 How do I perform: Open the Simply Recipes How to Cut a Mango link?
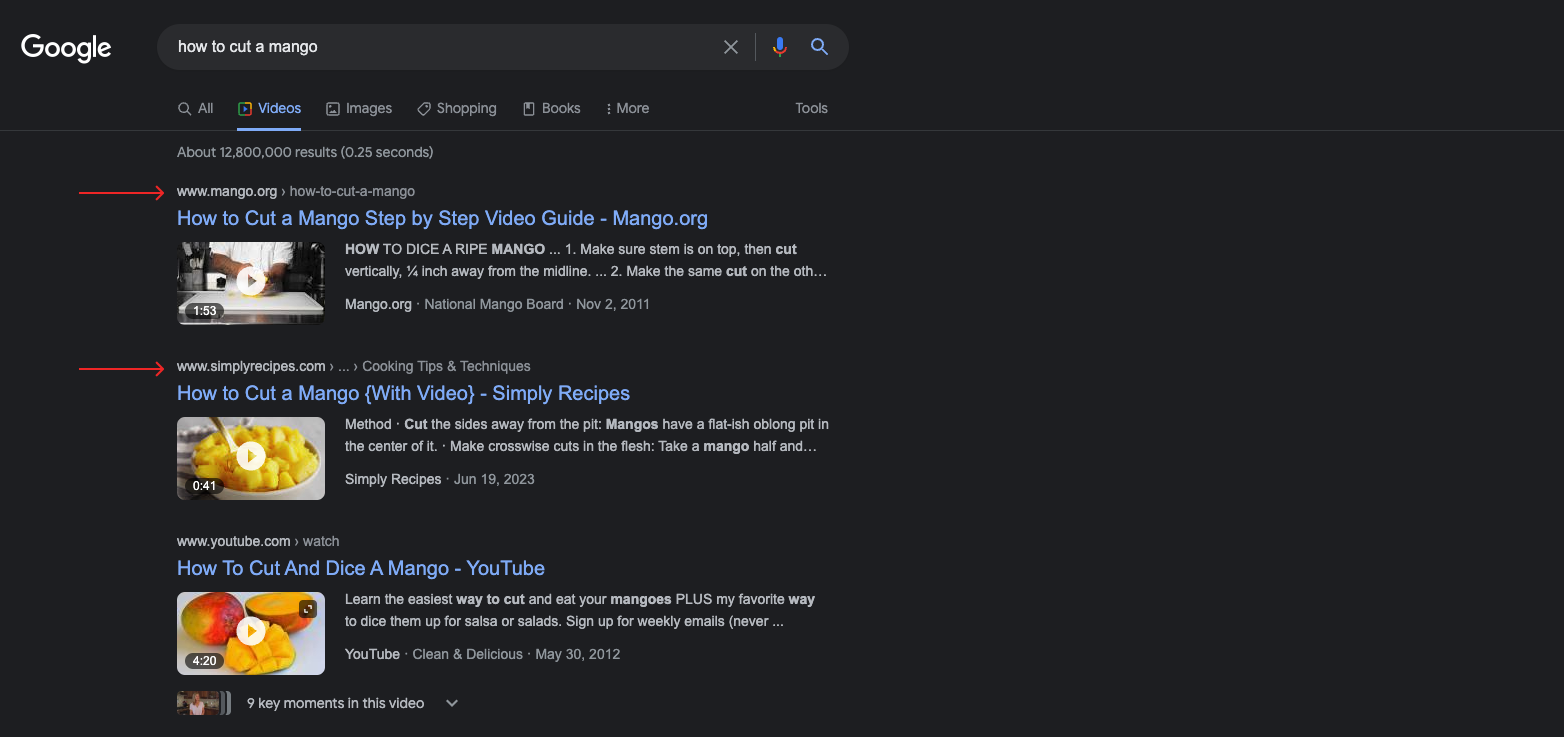pos(403,393)
